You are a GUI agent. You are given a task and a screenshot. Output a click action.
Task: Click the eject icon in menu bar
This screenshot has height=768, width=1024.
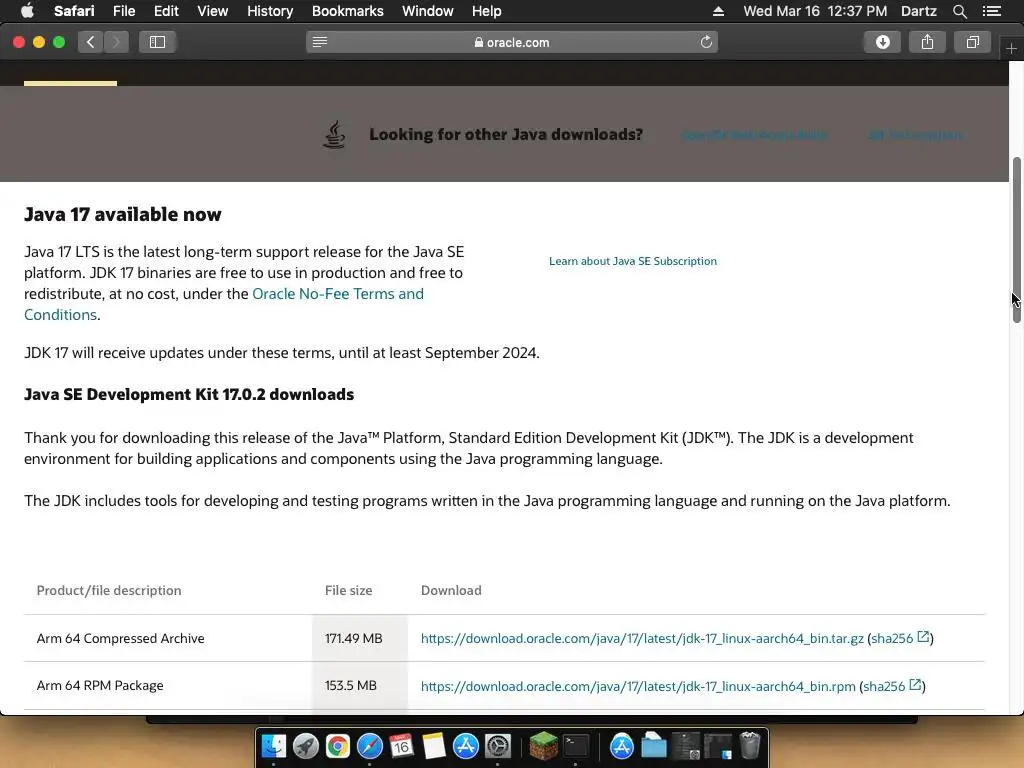pos(718,11)
